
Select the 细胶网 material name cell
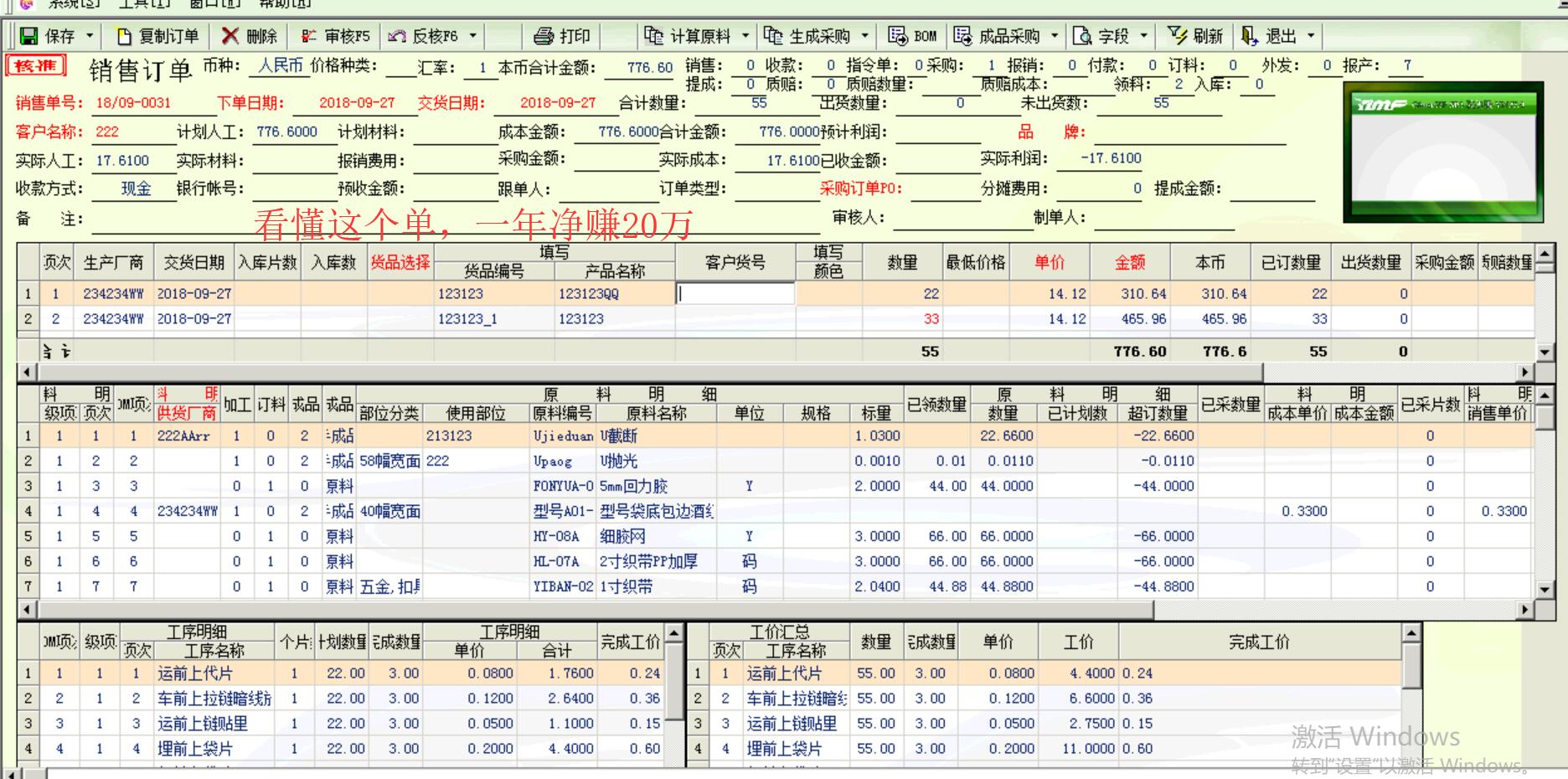tap(657, 536)
